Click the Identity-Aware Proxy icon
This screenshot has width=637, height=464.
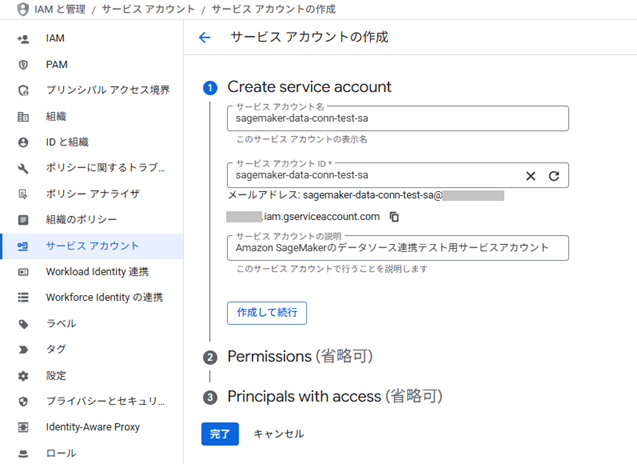(x=23, y=427)
